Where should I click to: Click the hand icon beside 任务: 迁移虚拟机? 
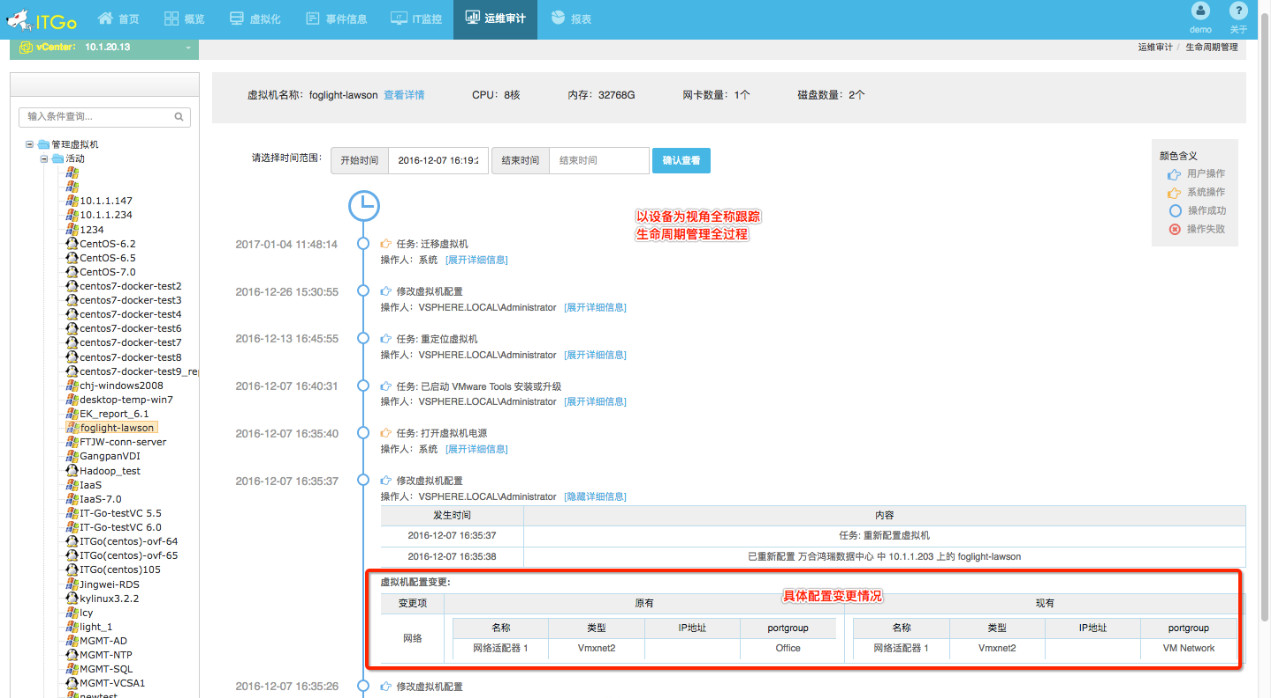tap(387, 244)
